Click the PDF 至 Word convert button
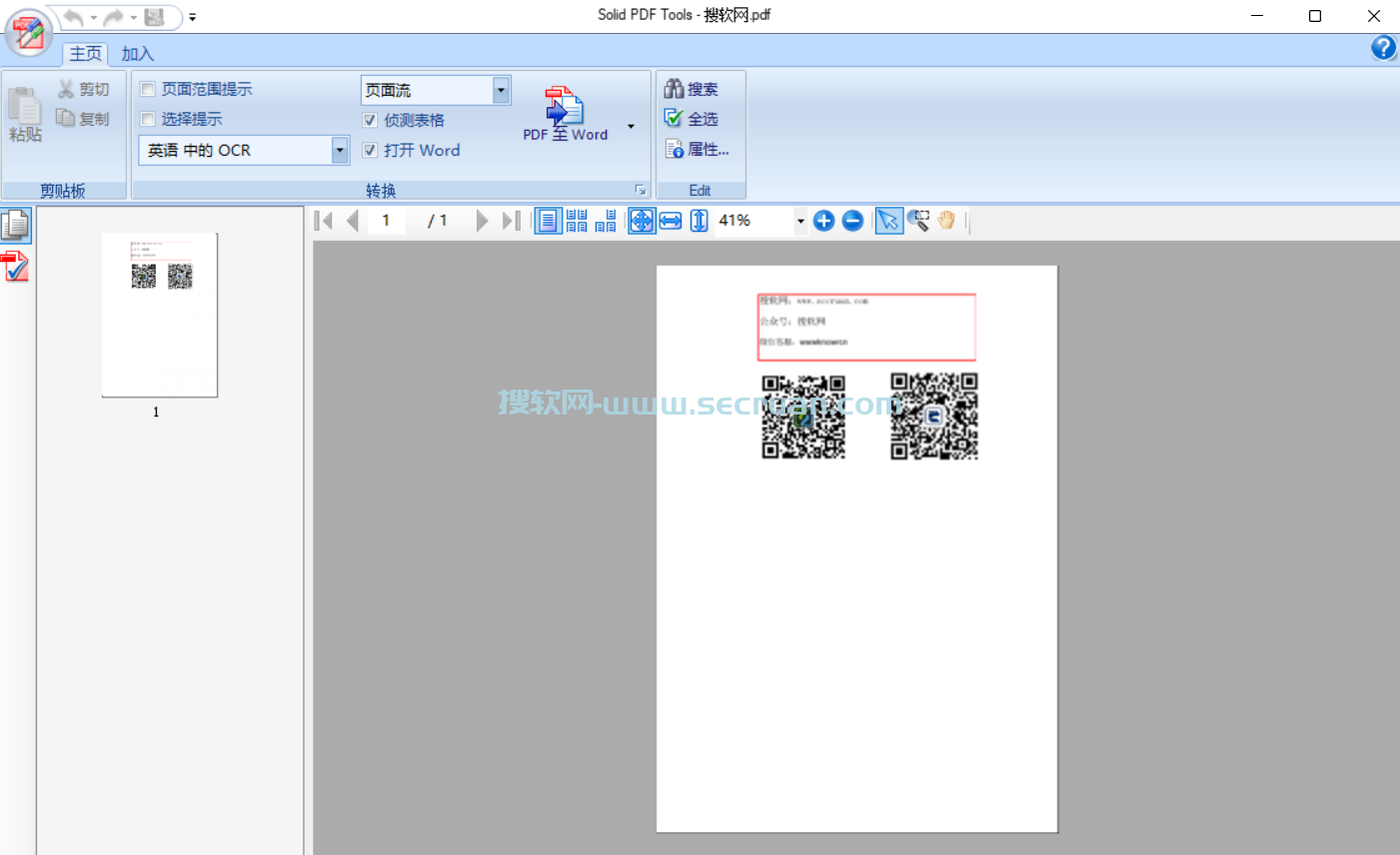The width and height of the screenshot is (1400, 855). click(566, 113)
